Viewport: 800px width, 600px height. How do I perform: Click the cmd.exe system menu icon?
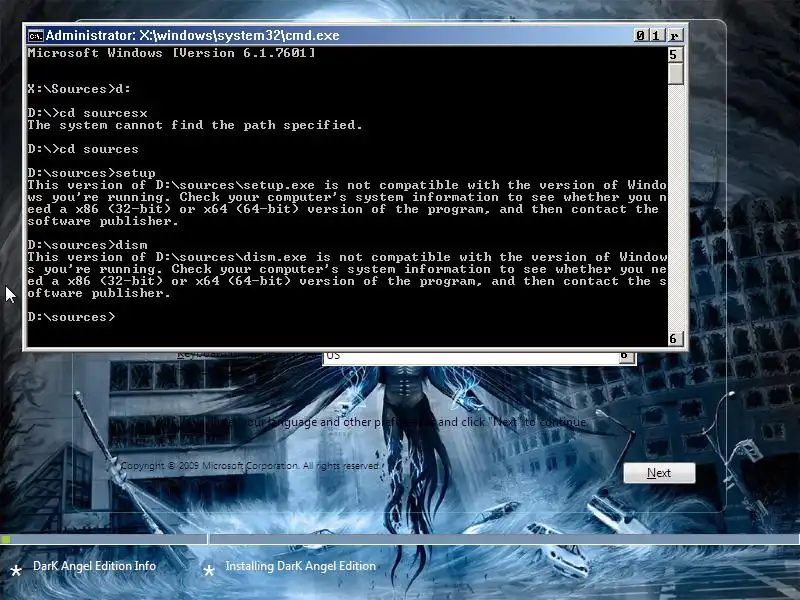point(35,36)
